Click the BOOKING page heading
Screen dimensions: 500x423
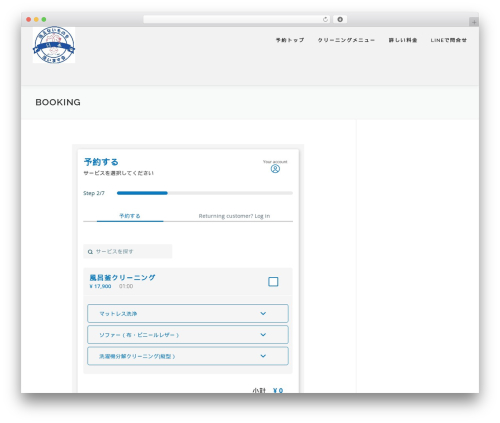click(58, 102)
